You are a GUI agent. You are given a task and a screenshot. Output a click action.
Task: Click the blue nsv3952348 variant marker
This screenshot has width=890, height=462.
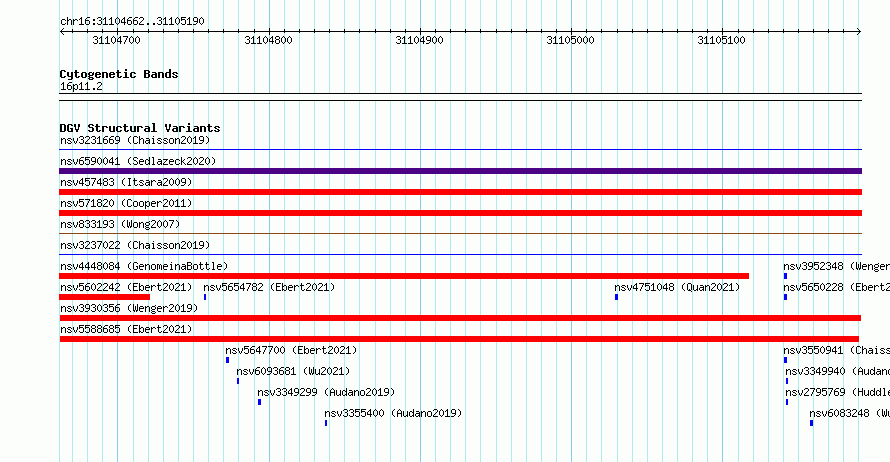click(x=785, y=276)
